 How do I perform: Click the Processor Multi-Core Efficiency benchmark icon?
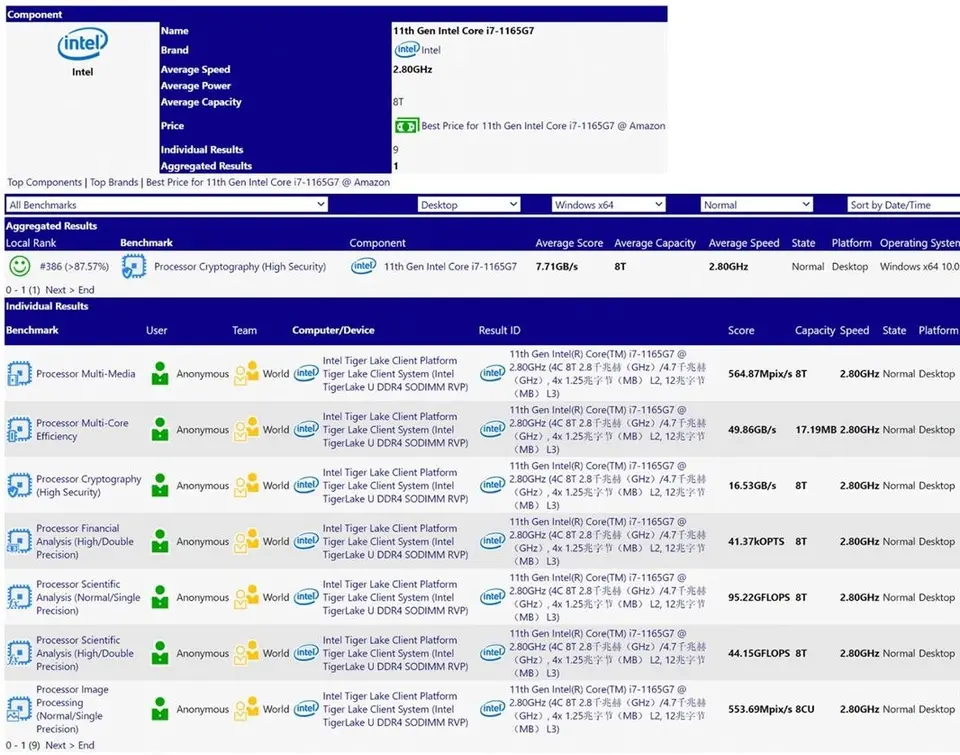pos(19,430)
